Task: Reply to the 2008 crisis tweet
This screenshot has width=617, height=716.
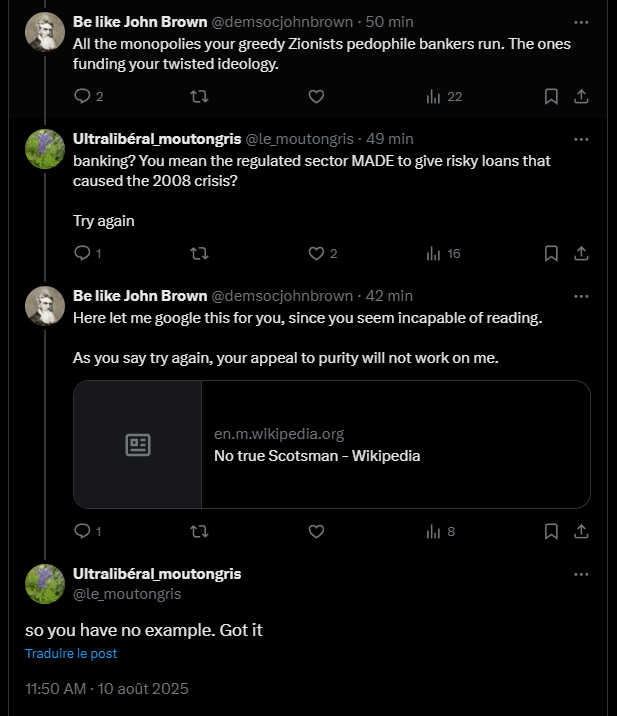Action: 83,254
